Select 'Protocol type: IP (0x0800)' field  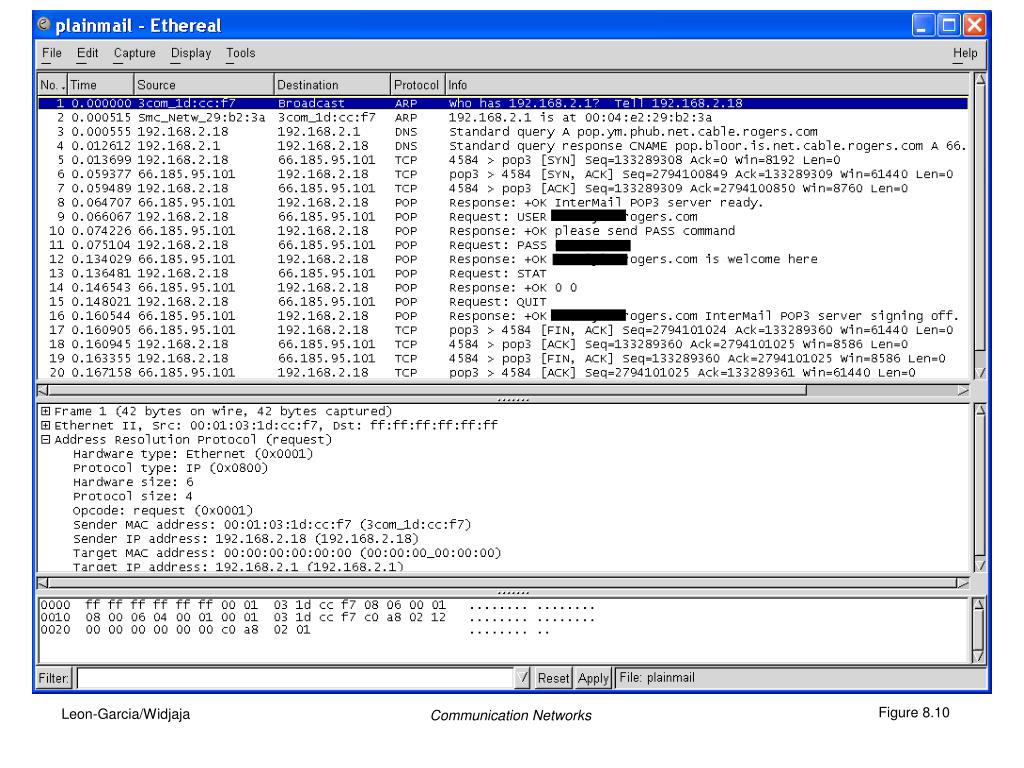click(170, 468)
